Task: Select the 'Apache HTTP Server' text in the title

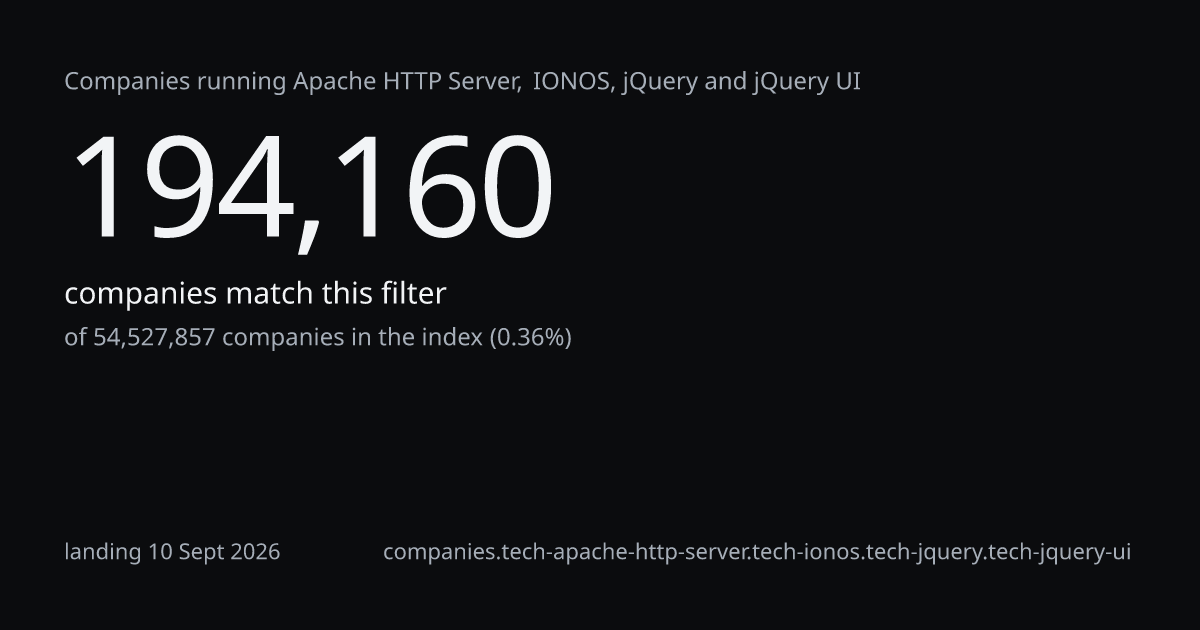Action: (x=406, y=82)
